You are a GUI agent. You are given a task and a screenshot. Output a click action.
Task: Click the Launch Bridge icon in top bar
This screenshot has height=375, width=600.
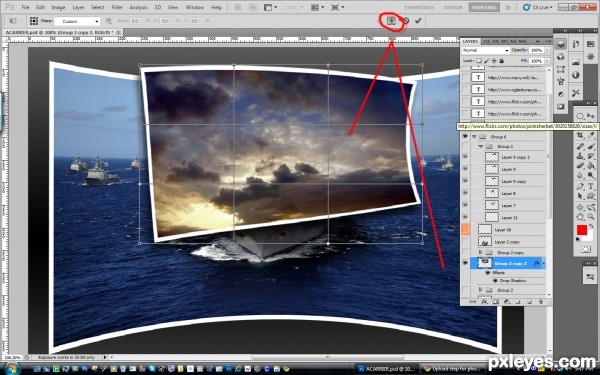tap(237, 7)
